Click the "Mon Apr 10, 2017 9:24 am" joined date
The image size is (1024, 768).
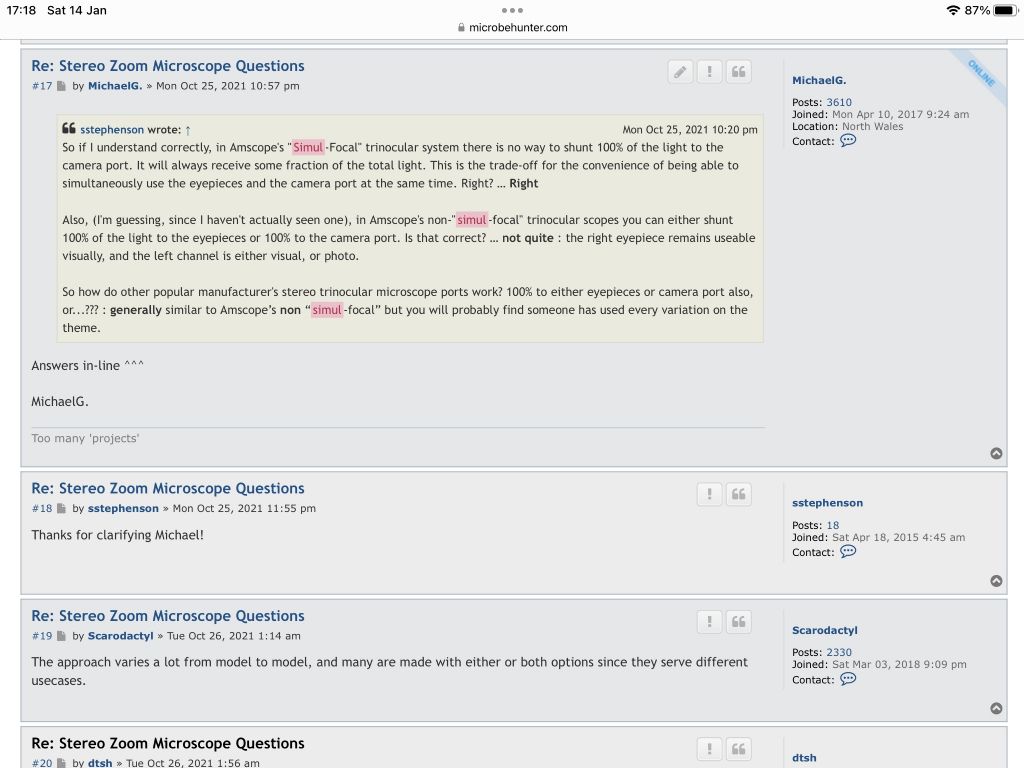tap(901, 114)
